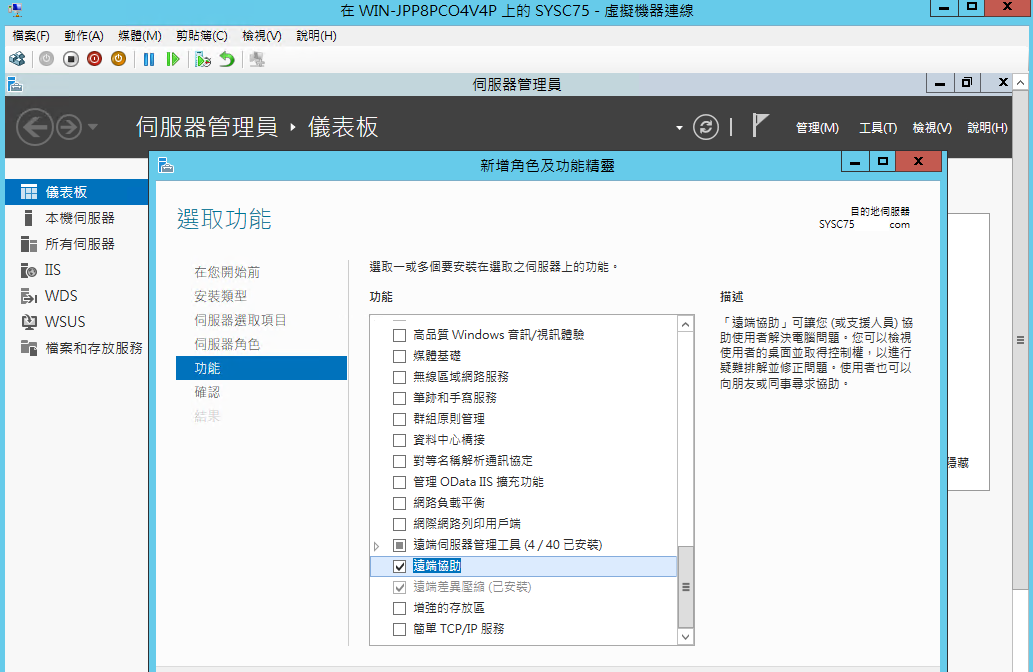Image resolution: width=1033 pixels, height=672 pixels.
Task: Refresh the Server Manager dashboard
Action: pyautogui.click(x=706, y=126)
